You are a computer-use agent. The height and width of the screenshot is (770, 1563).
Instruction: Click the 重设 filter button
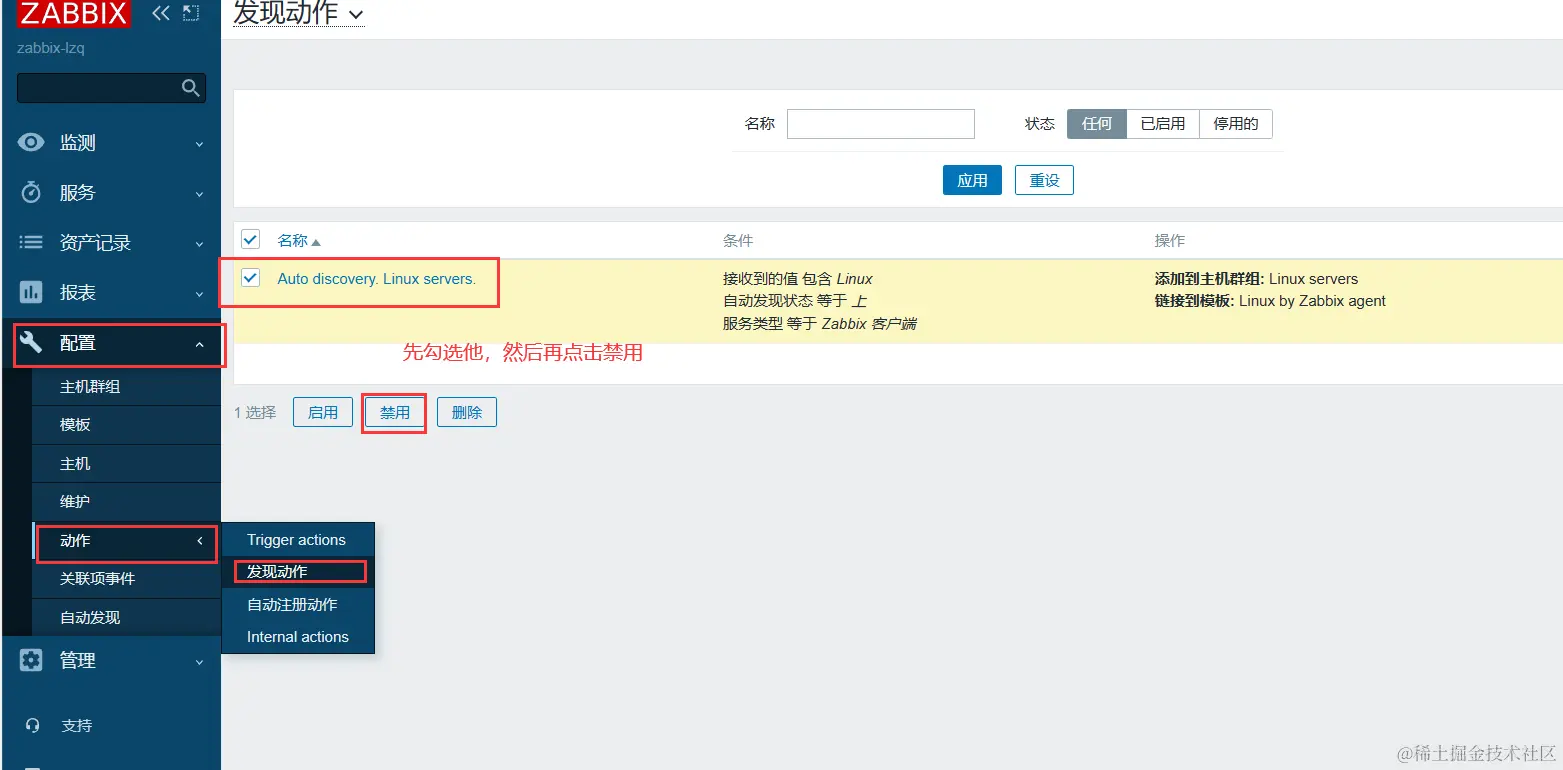[x=1044, y=180]
